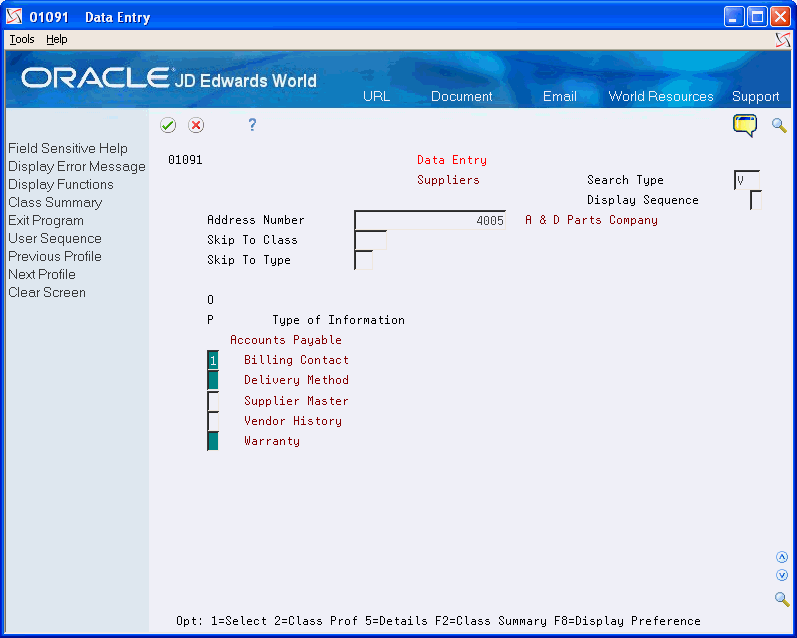This screenshot has width=797, height=638.
Task: Choose Exit Program
Action: point(46,220)
